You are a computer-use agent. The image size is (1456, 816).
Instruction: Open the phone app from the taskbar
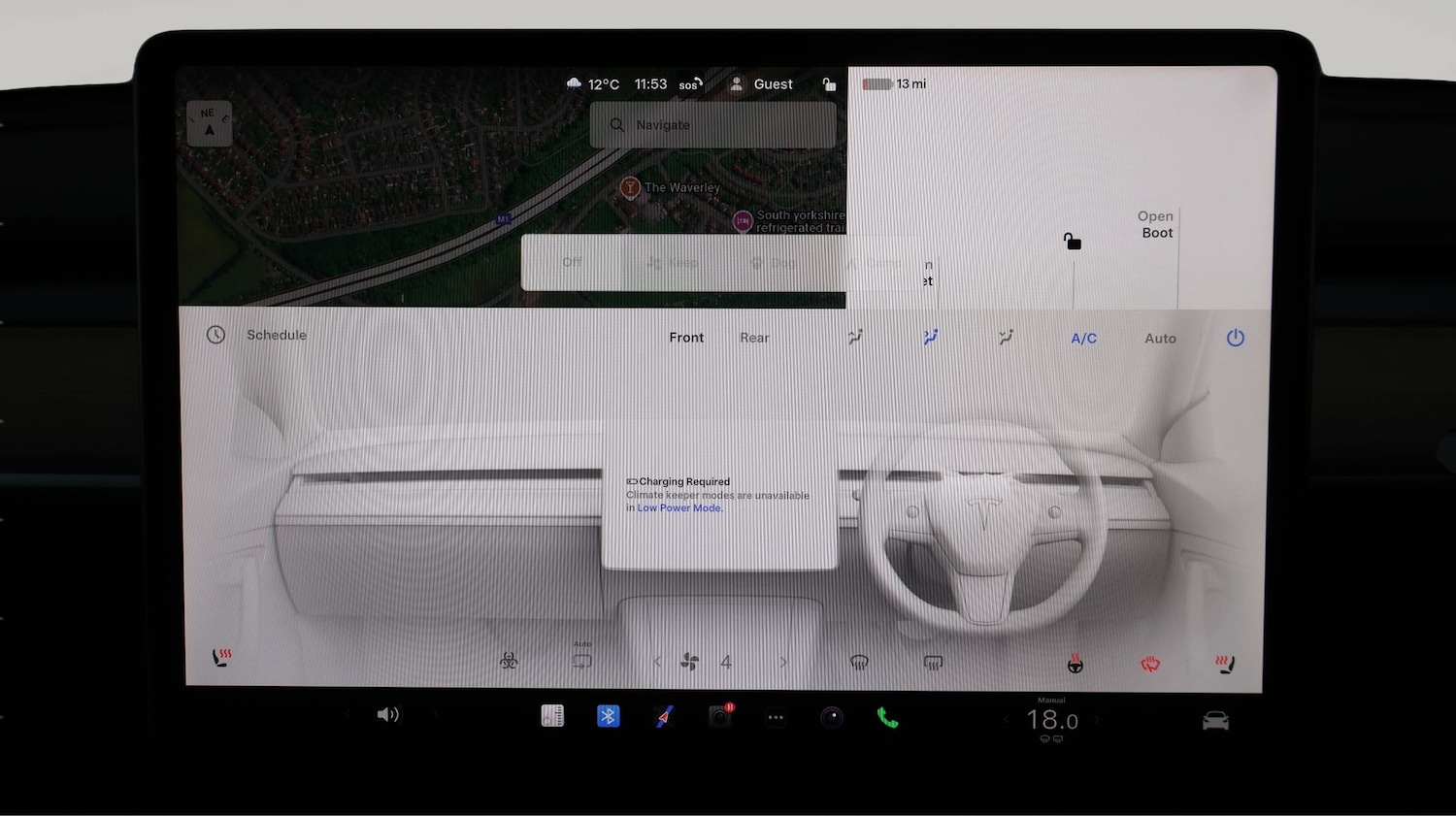pyautogui.click(x=886, y=716)
